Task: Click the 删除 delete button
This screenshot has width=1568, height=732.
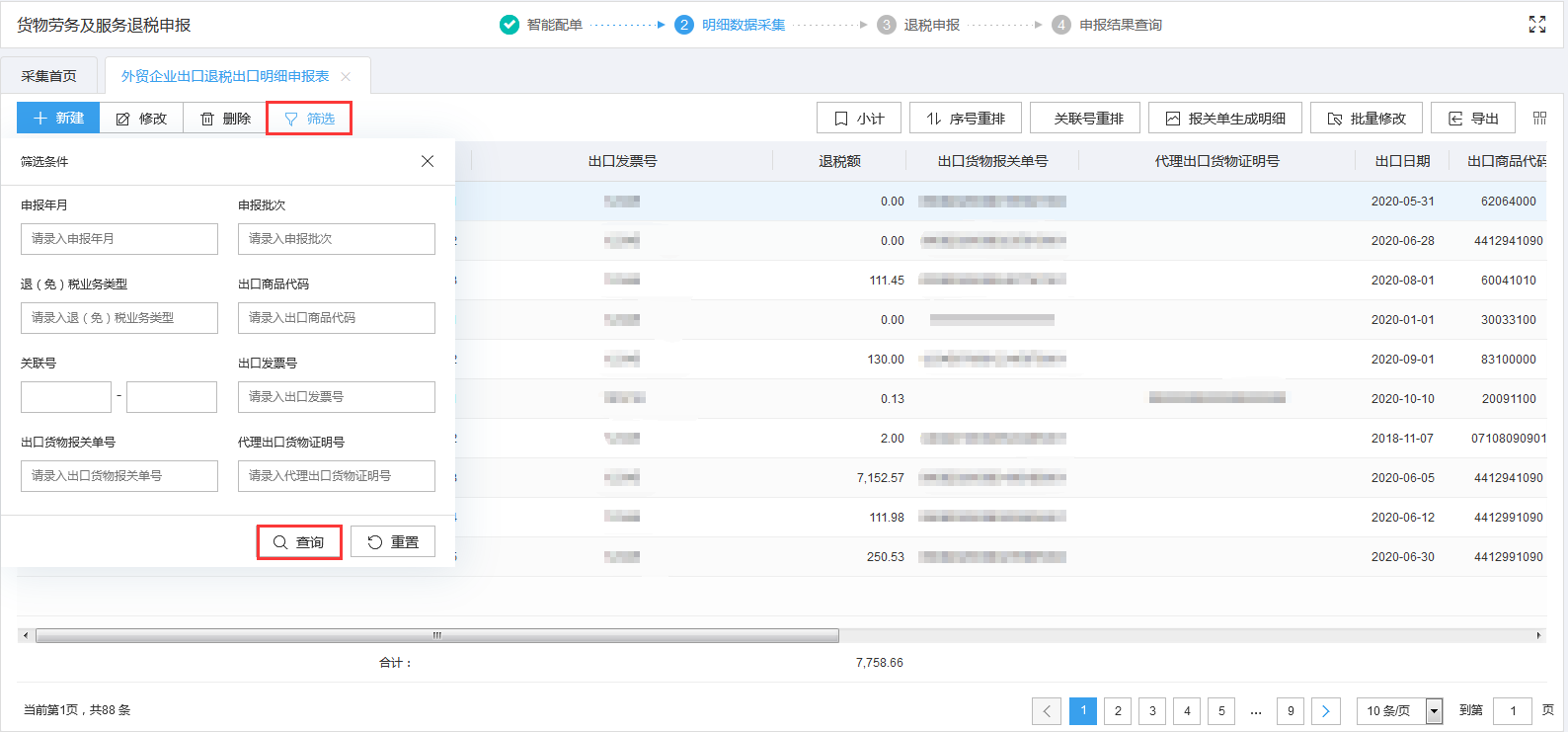Action: (x=225, y=119)
